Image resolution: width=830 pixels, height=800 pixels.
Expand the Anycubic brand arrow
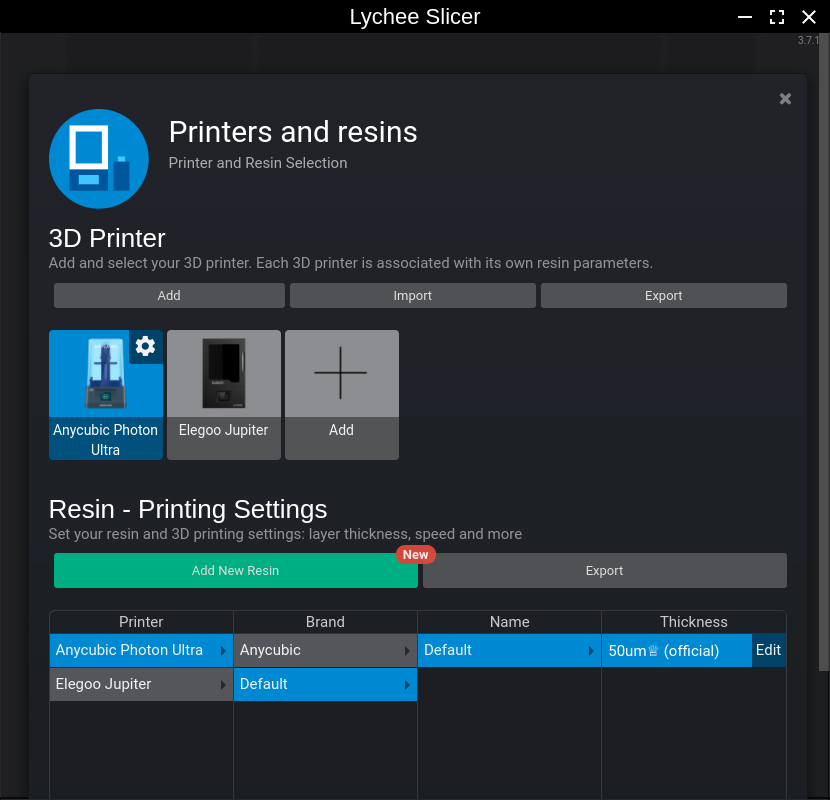(x=407, y=651)
